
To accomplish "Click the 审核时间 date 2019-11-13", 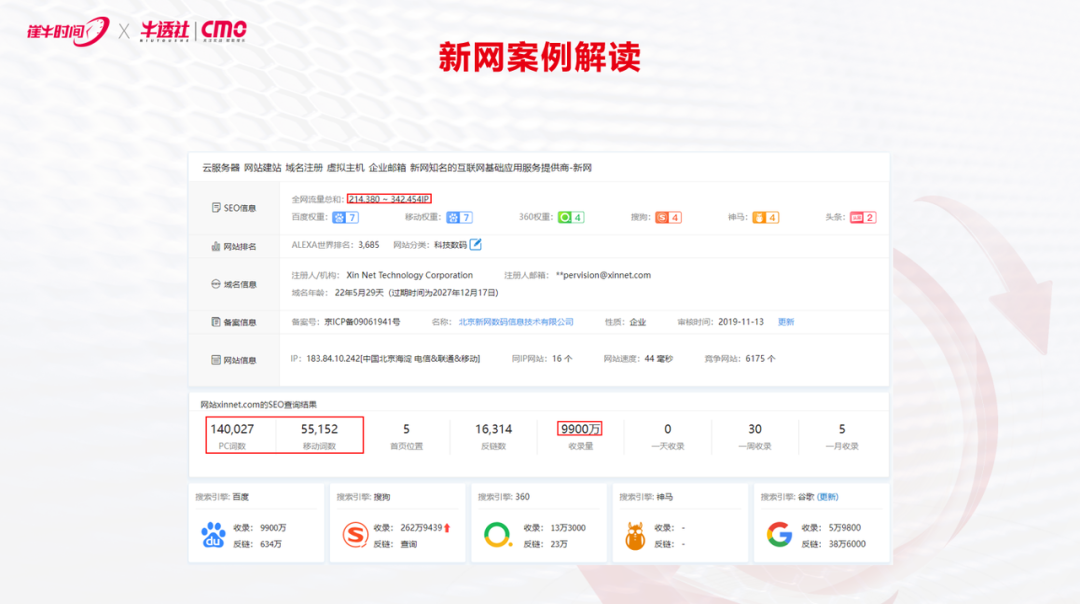I will click(x=741, y=322).
